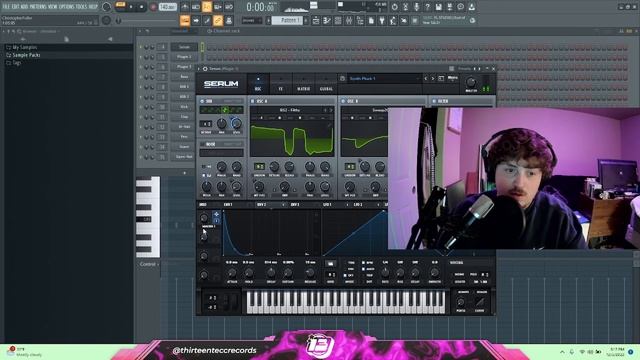Open the FILE menu
The image size is (640, 360).
click(6, 7)
